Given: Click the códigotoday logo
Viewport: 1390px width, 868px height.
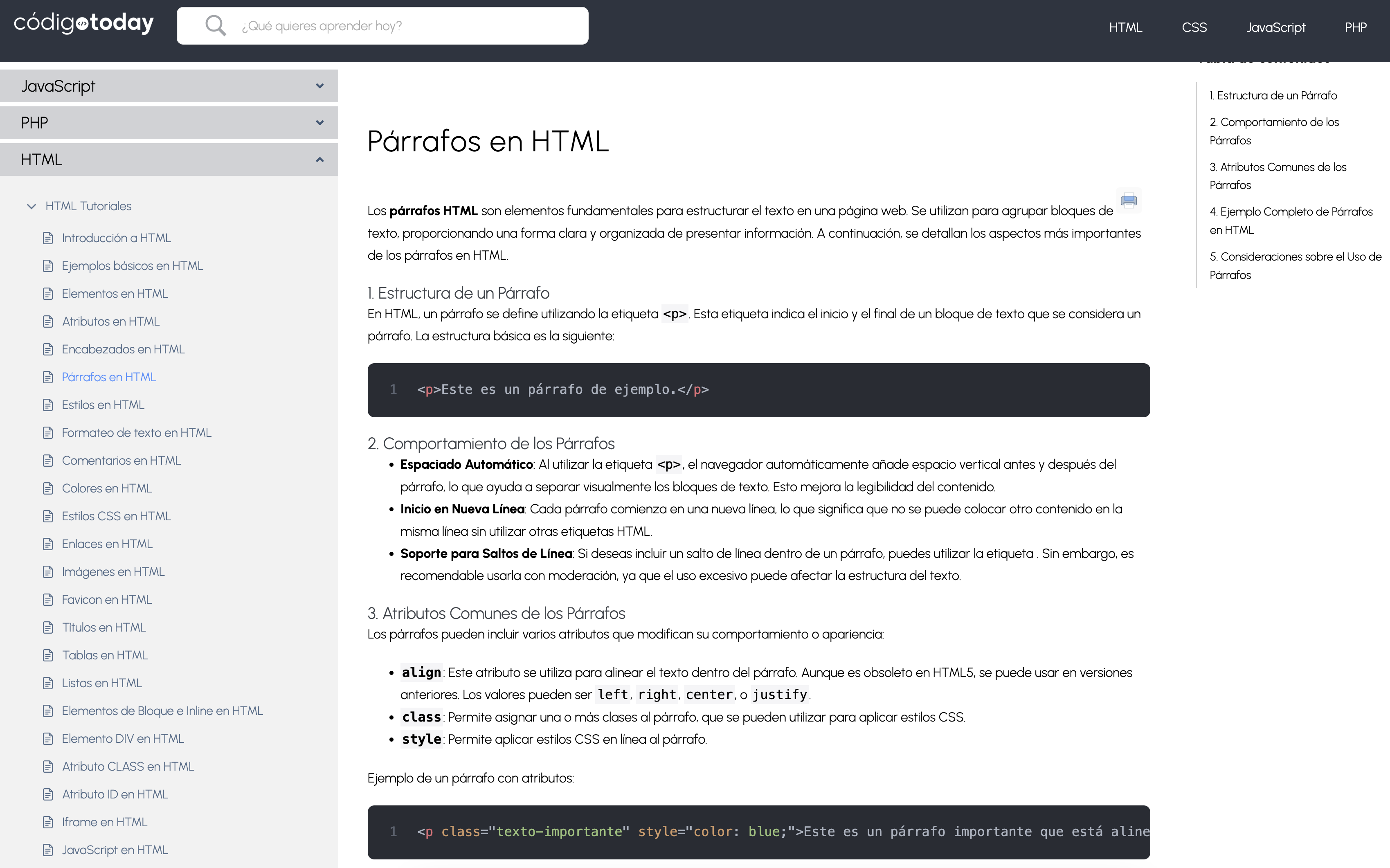Looking at the screenshot, I should 84,24.
